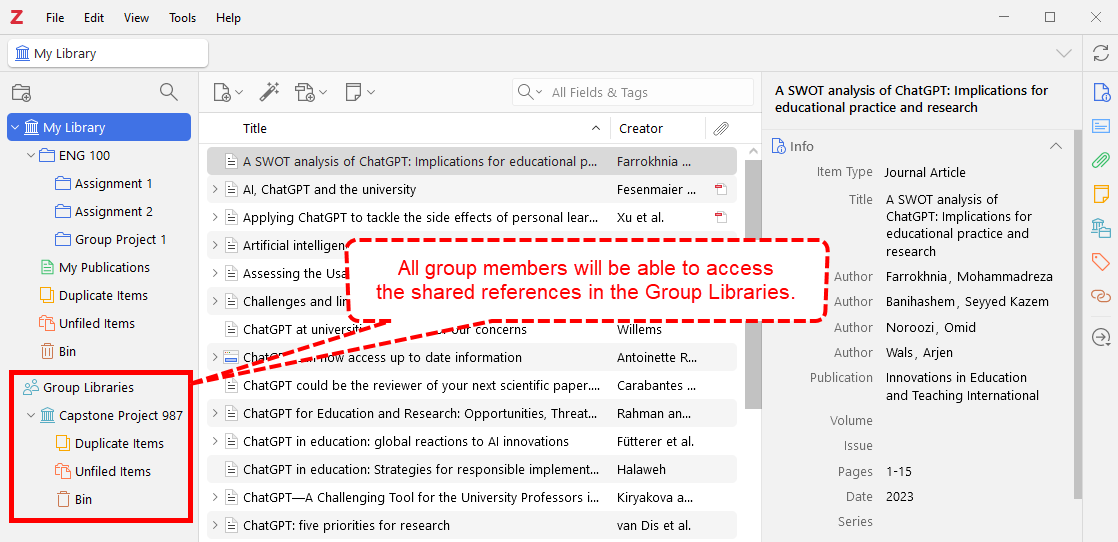Select the My Publications library entry
Viewport: 1118px width, 542px height.
click(x=104, y=268)
